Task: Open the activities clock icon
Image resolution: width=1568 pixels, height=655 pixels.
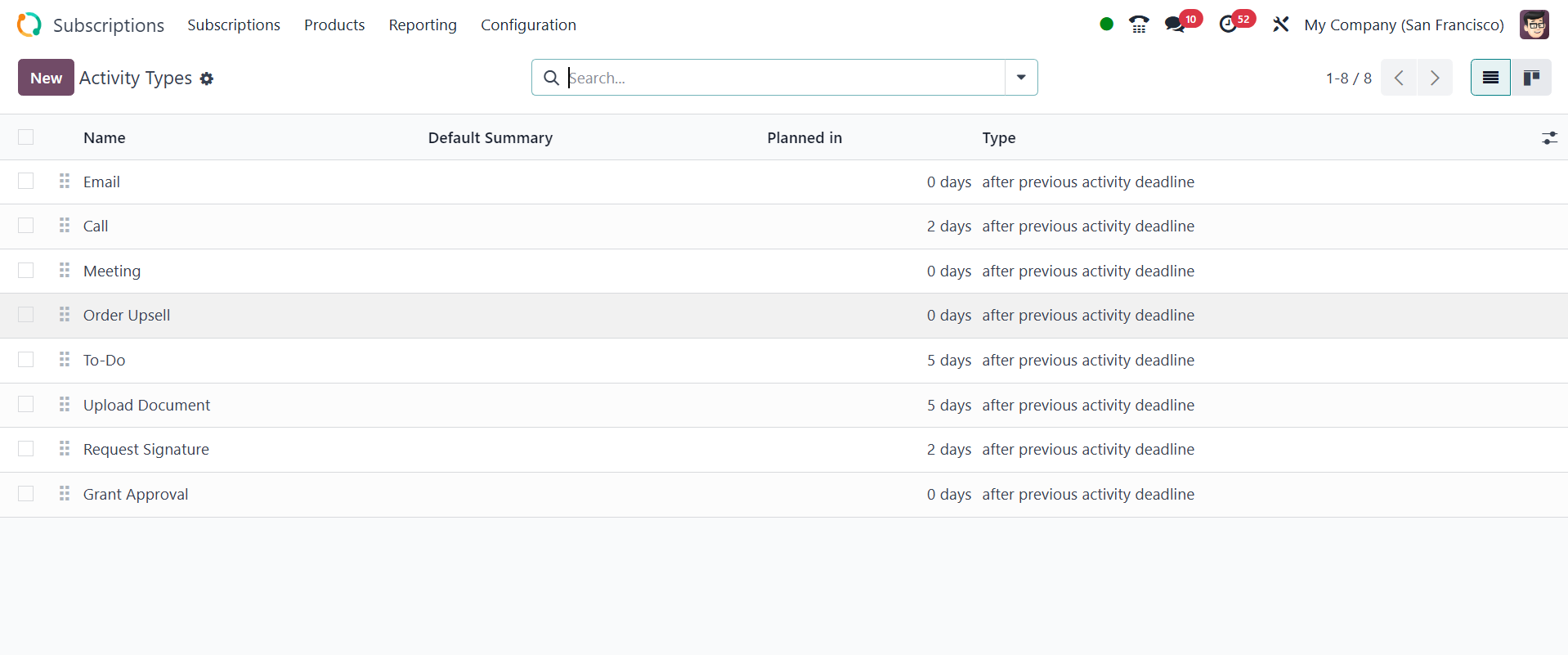Action: point(1228,25)
